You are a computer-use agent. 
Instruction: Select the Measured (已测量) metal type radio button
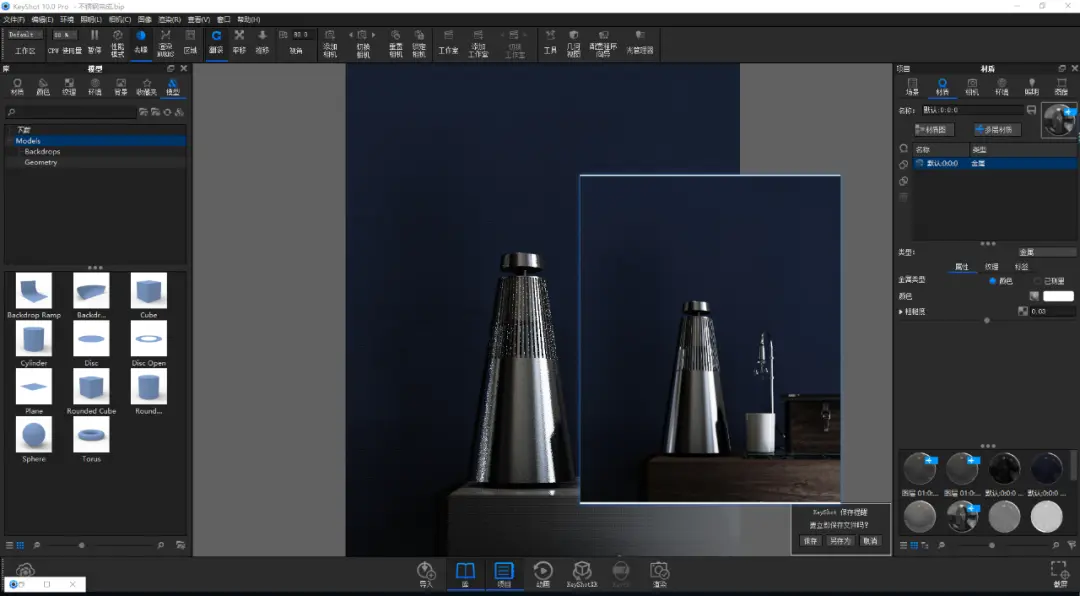pos(1036,281)
